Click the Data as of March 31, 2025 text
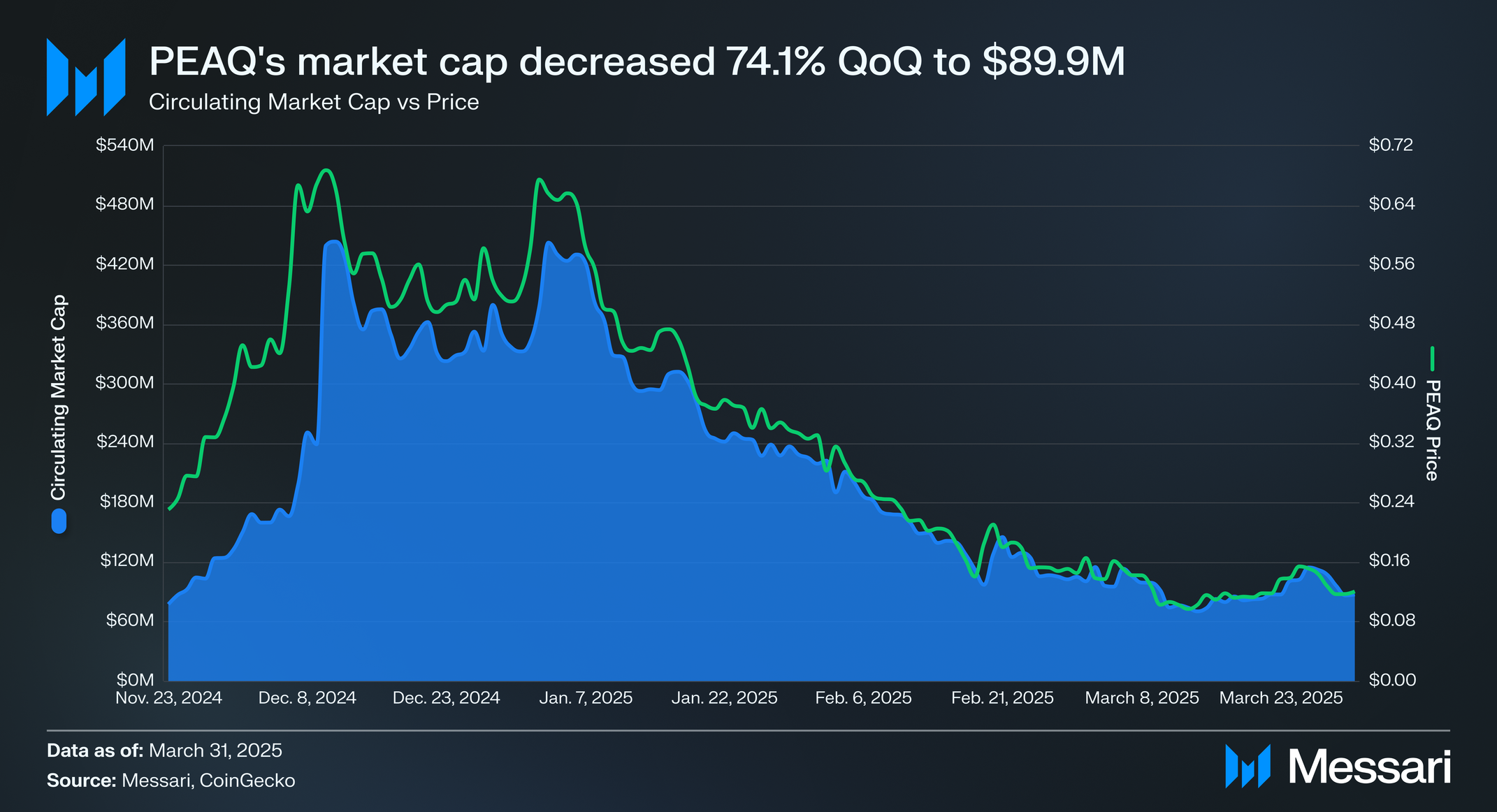This screenshot has height=812, width=1497. [x=164, y=751]
